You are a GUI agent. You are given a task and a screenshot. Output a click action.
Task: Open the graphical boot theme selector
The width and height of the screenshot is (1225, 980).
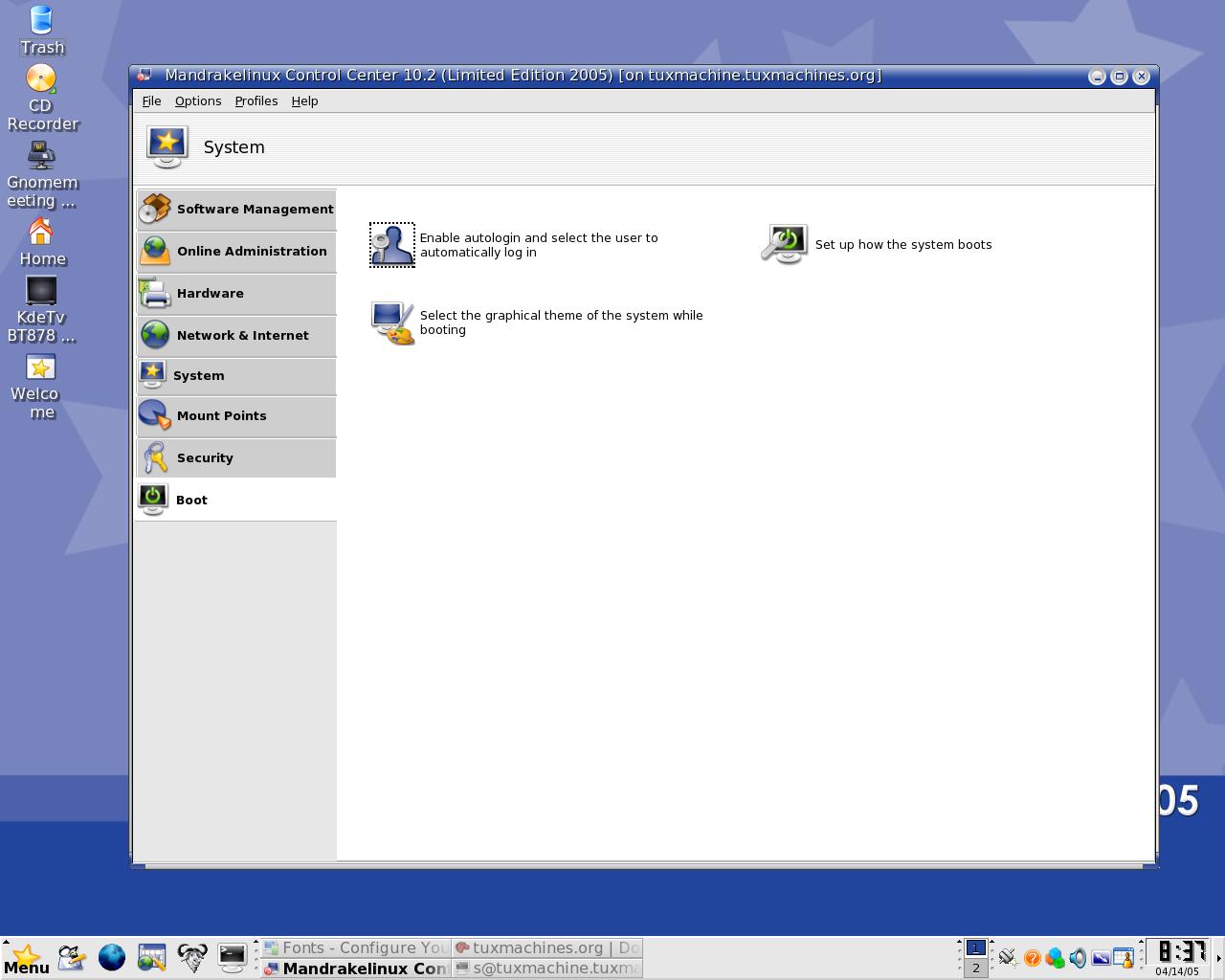pos(392,323)
